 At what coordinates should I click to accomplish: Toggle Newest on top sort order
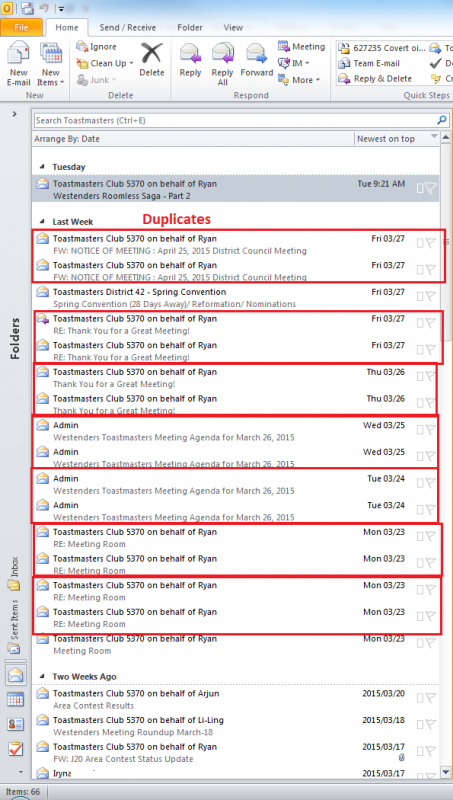pyautogui.click(x=386, y=139)
